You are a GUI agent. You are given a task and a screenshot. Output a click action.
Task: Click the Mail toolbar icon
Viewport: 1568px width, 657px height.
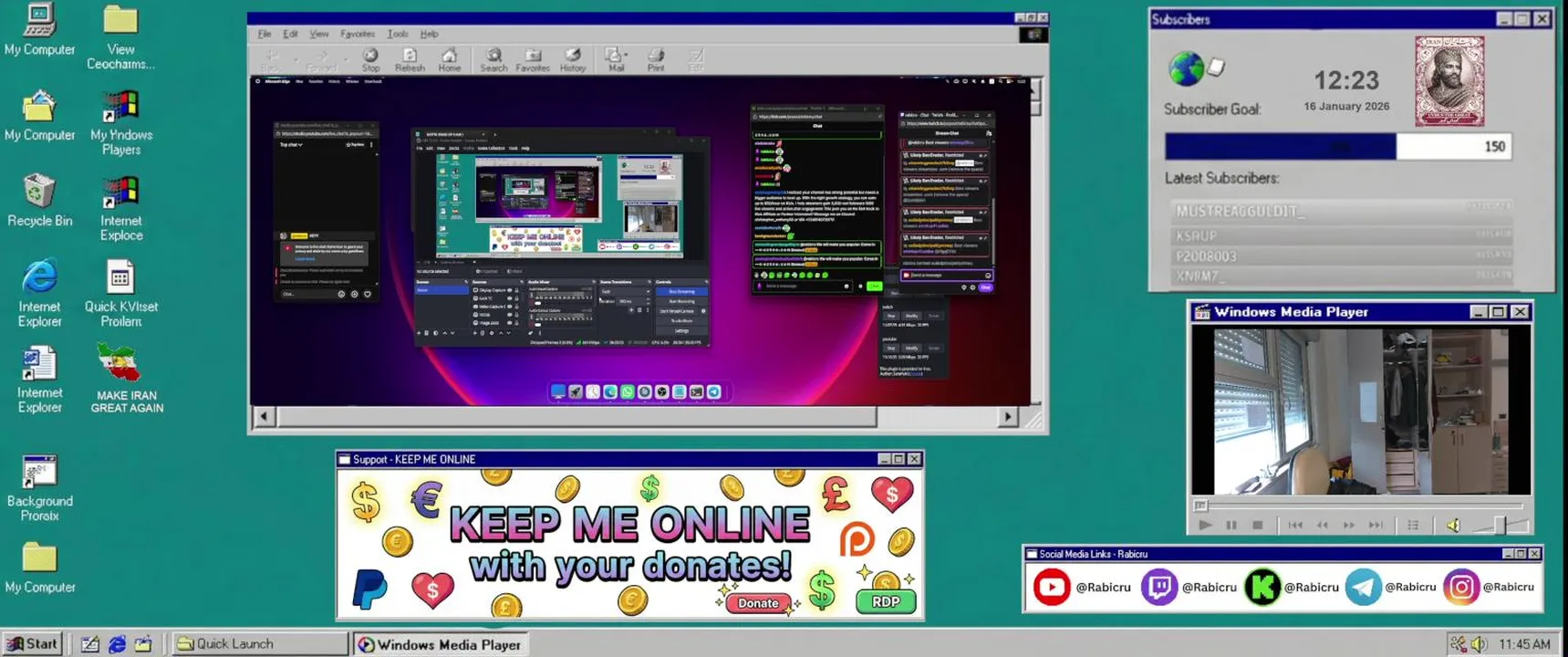click(x=616, y=60)
